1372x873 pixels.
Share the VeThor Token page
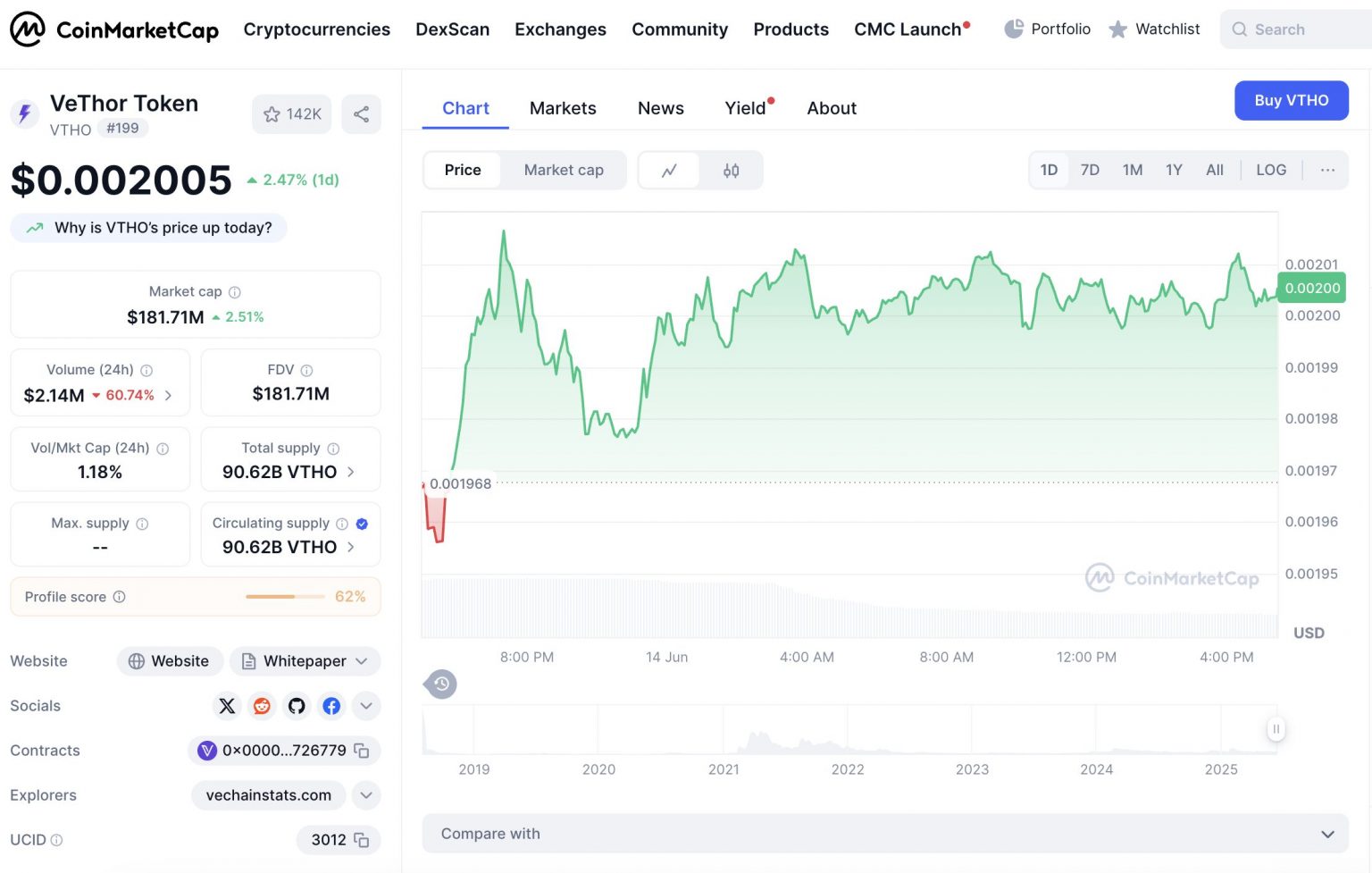click(x=361, y=113)
